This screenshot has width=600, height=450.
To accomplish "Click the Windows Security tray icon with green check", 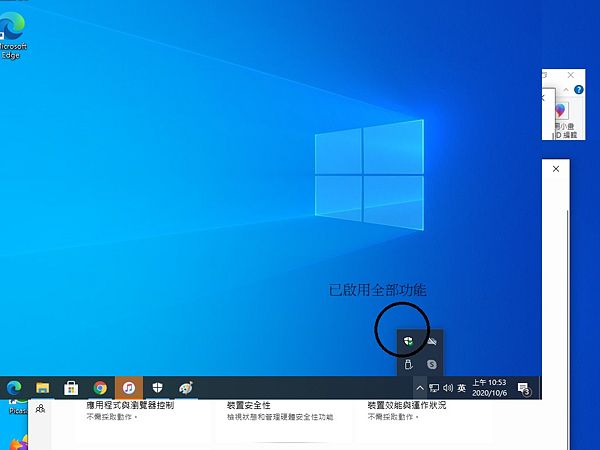I will pos(408,341).
